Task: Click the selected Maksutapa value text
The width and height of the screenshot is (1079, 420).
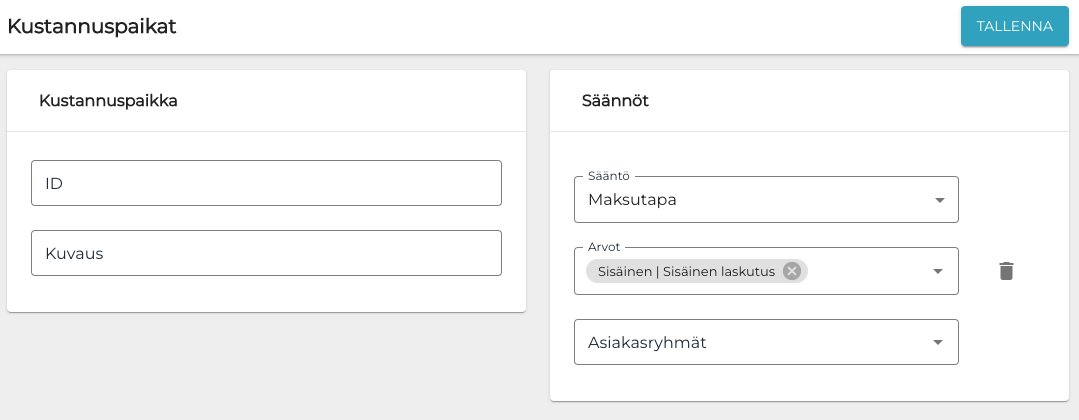Action: pyautogui.click(x=632, y=200)
